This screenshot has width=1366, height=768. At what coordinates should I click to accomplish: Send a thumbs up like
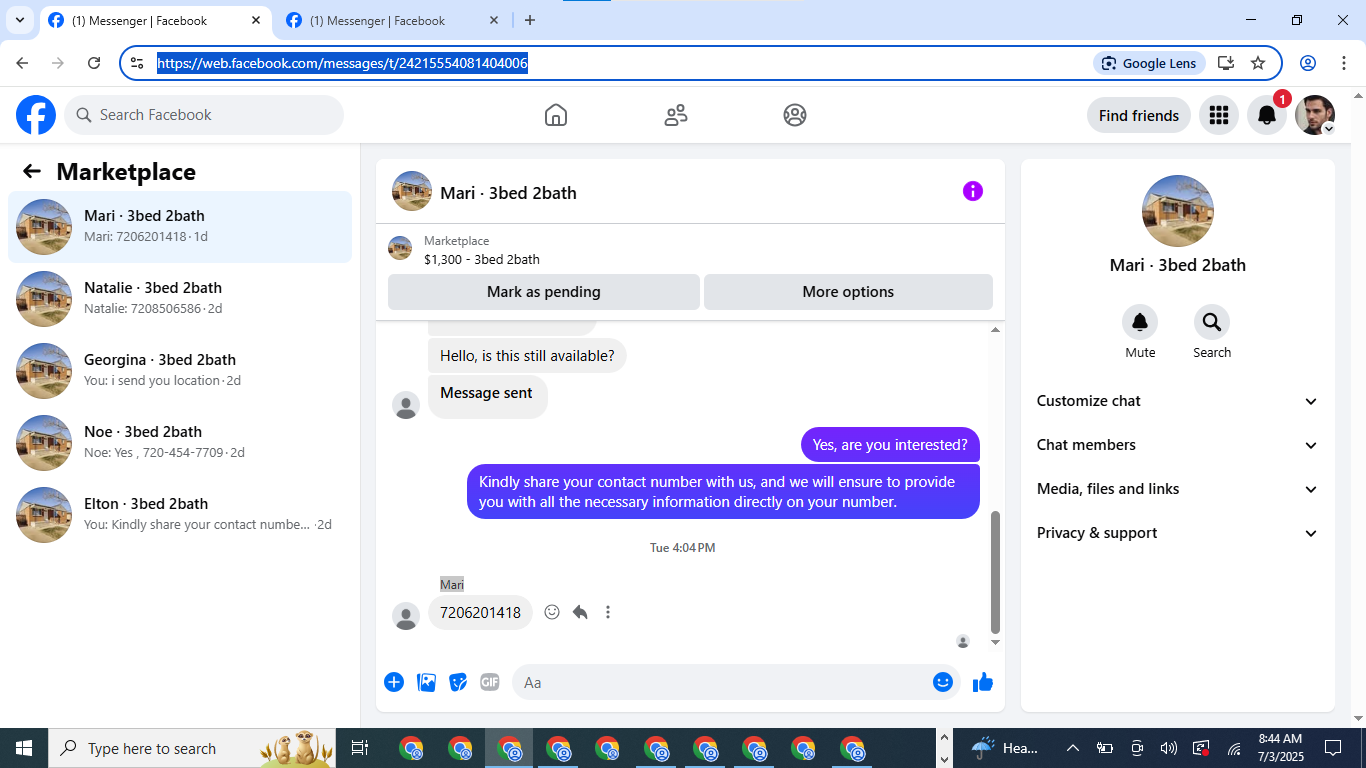pyautogui.click(x=983, y=682)
